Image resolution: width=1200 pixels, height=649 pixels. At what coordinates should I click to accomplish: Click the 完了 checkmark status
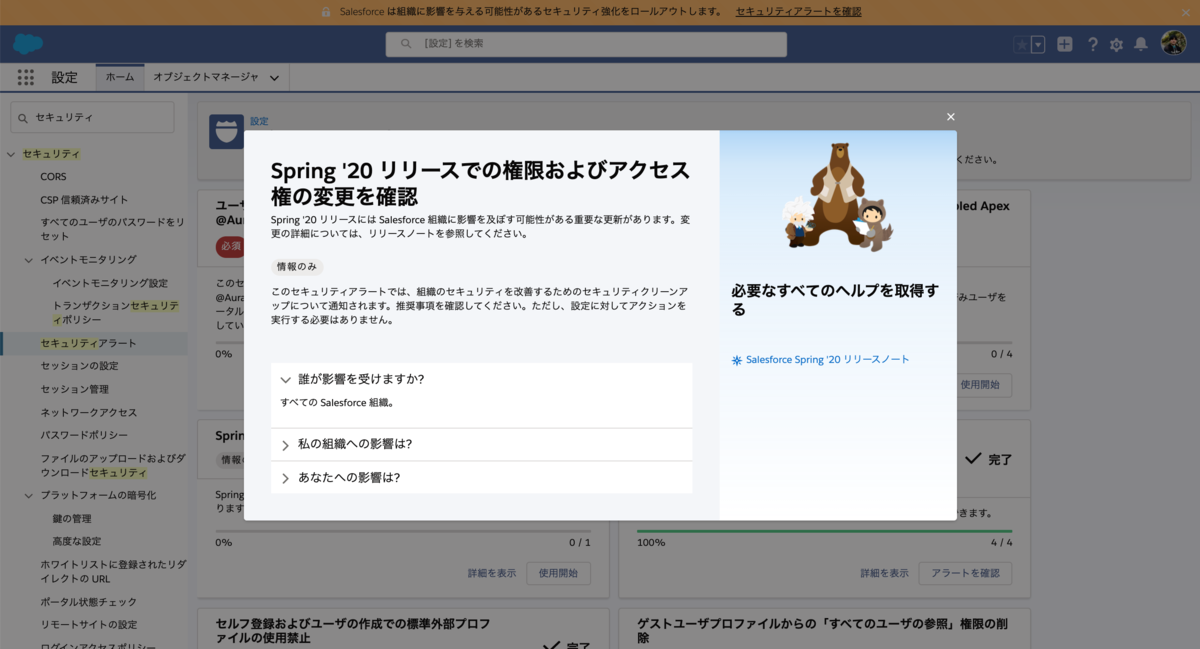(x=988, y=459)
